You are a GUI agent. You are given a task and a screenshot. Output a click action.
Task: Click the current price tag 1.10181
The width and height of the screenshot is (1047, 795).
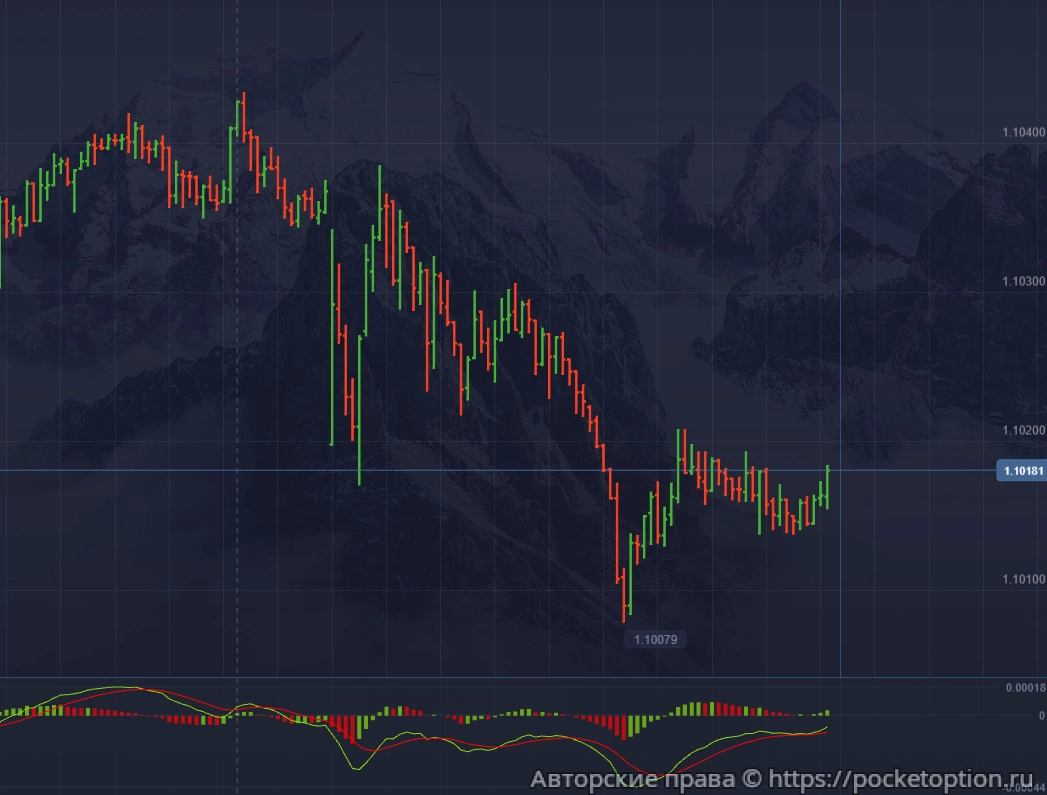(1021, 471)
